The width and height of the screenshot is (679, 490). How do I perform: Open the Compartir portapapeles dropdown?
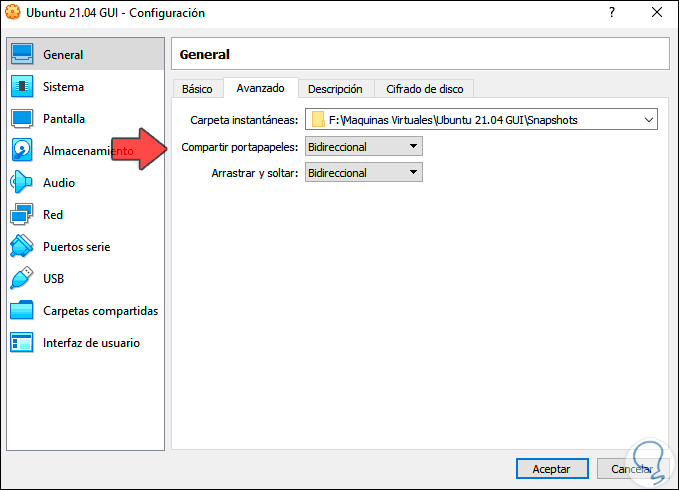click(x=364, y=146)
